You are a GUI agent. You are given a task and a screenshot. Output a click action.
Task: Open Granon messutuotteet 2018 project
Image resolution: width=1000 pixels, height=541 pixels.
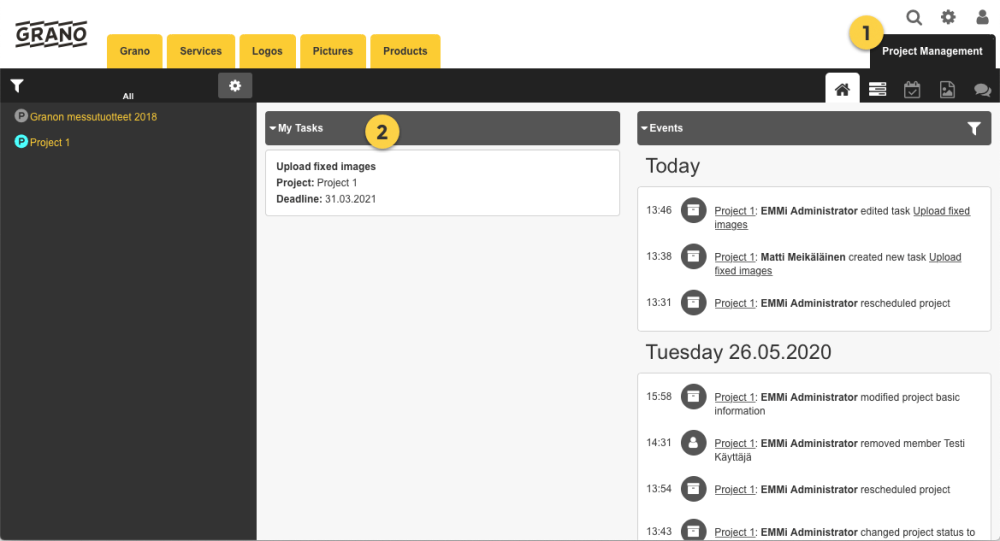coord(92,117)
